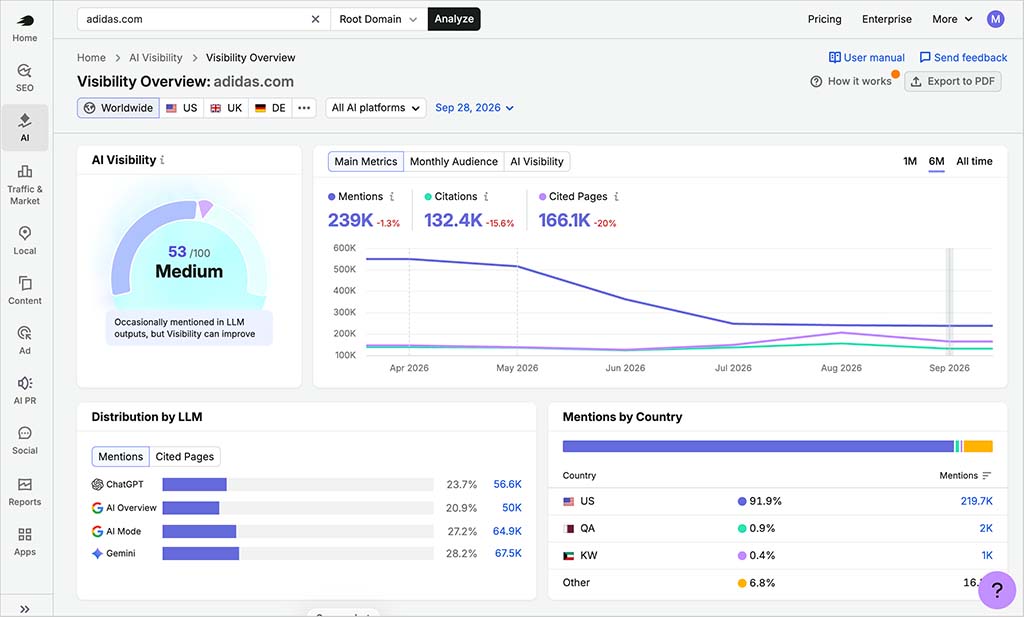Open the Reports sidebar section

pos(25,492)
